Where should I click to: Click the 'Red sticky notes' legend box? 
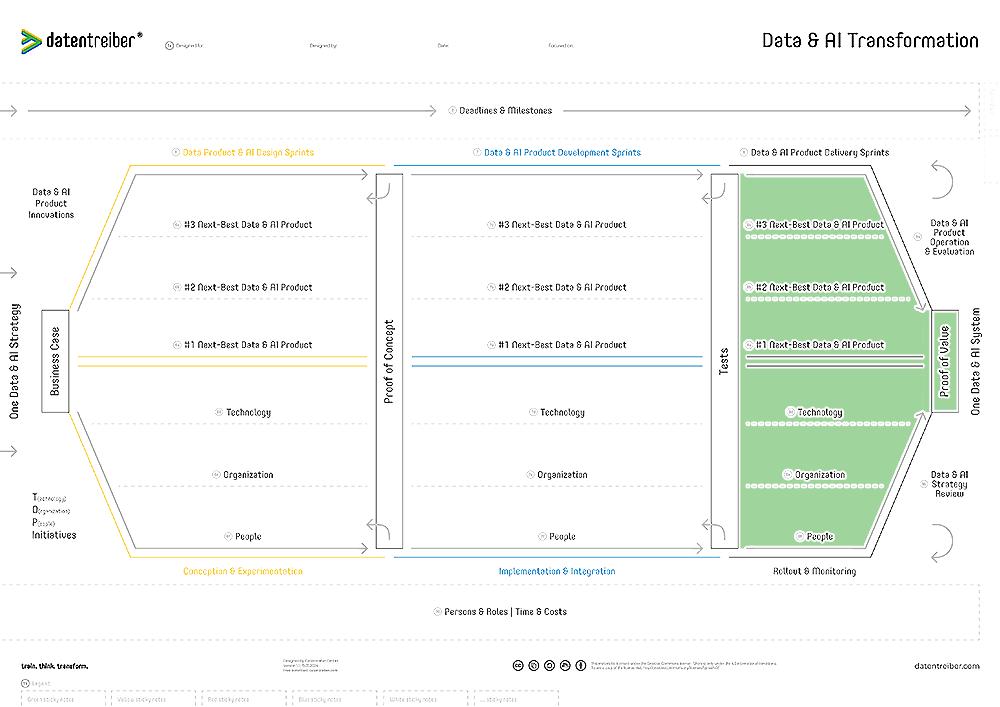pyautogui.click(x=244, y=699)
